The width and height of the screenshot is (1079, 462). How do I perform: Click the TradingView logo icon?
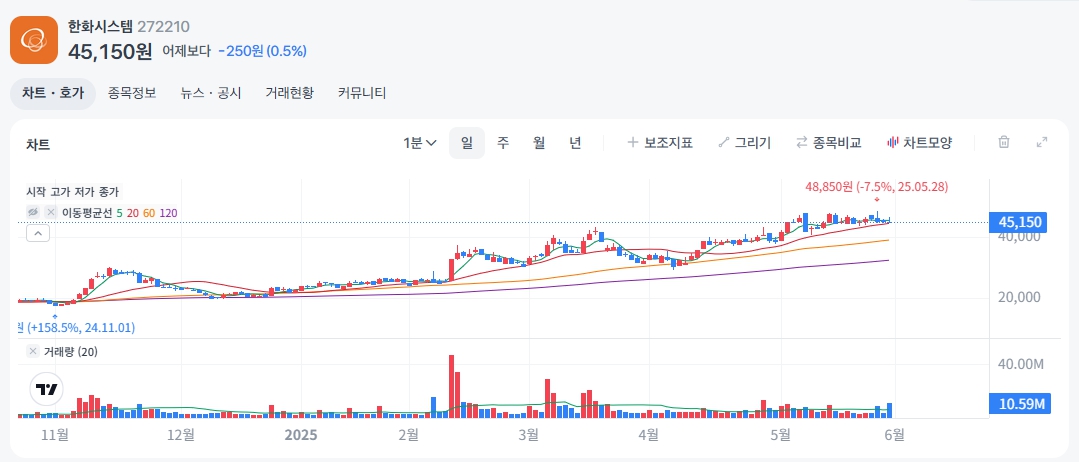[x=47, y=389]
